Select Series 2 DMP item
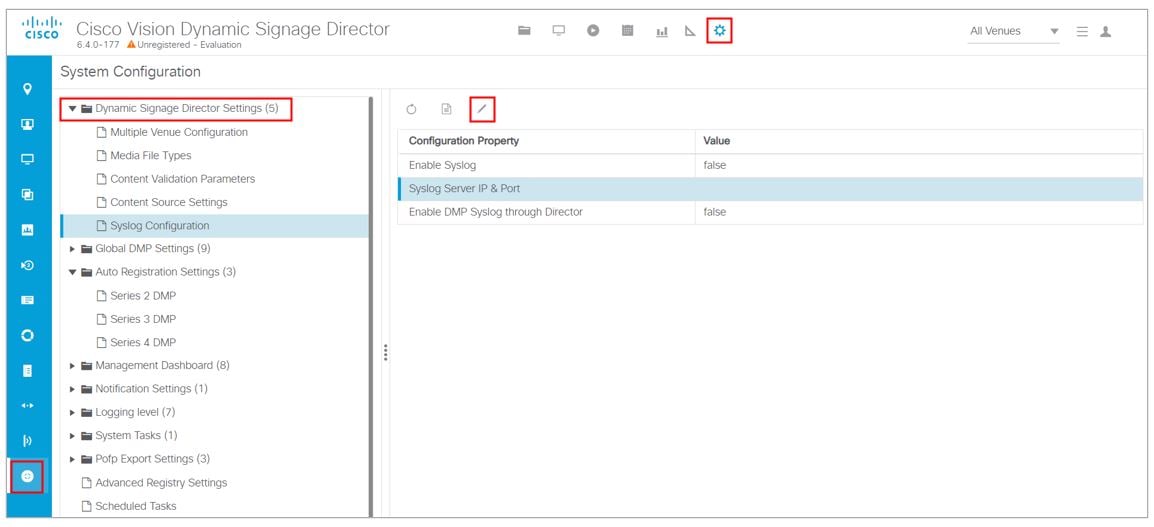Image resolution: width=1154 pixels, height=527 pixels. point(143,295)
